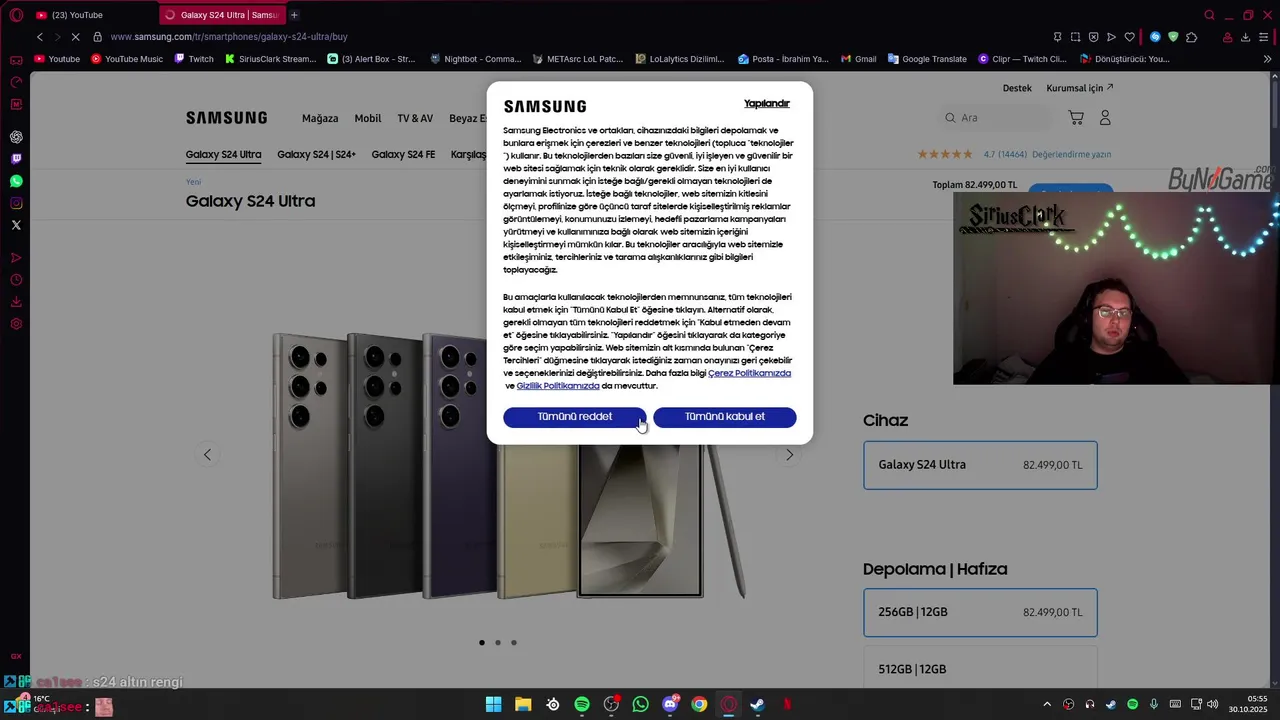Open the Gmail bookmark
1280x720 pixels.
pyautogui.click(x=859, y=59)
